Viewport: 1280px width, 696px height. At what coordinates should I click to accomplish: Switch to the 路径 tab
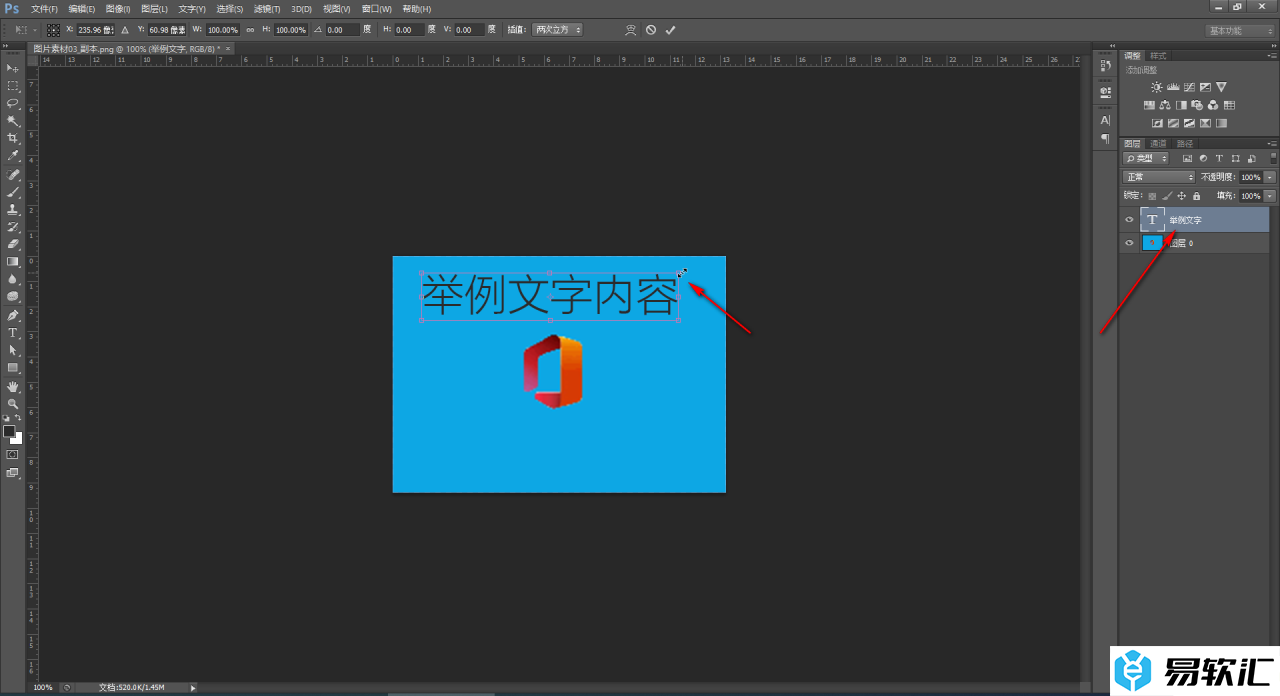[x=1184, y=143]
